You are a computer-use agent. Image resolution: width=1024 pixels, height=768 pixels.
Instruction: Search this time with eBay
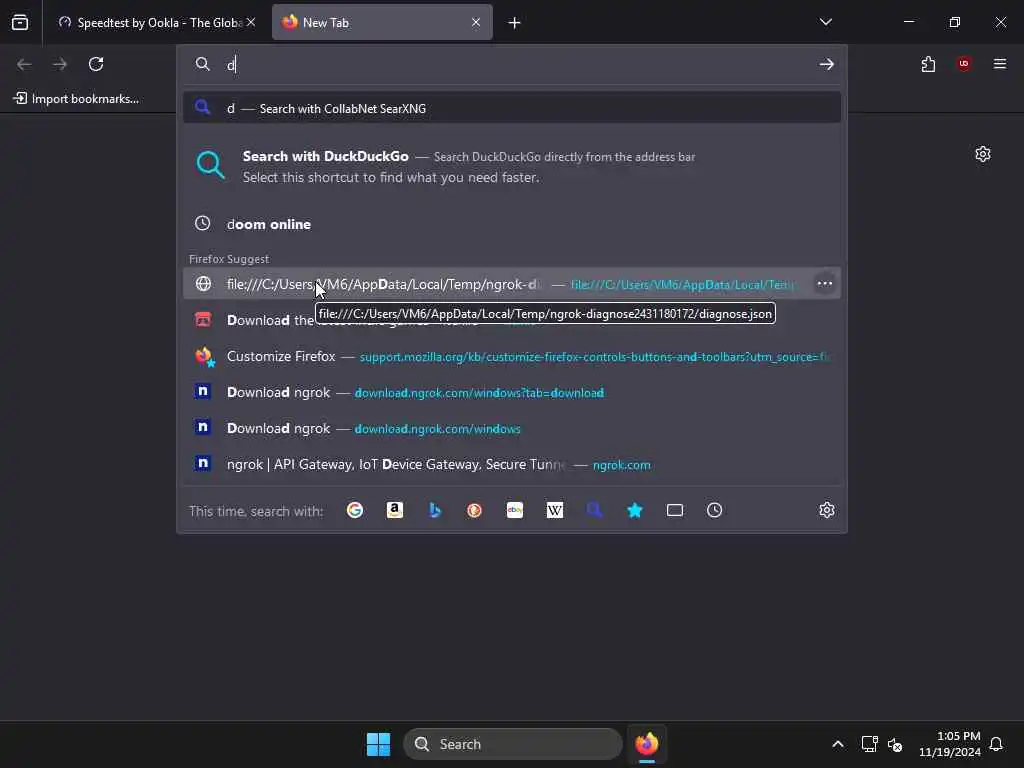[x=515, y=510]
